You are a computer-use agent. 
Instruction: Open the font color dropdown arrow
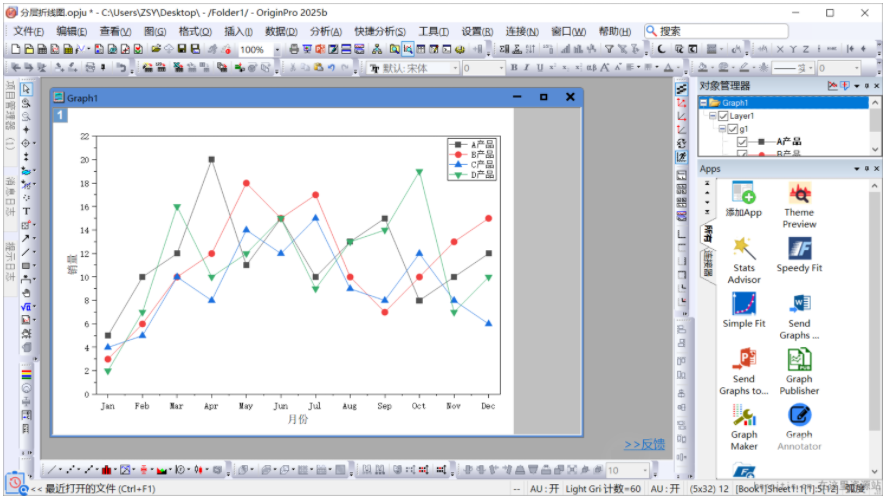[x=677, y=68]
